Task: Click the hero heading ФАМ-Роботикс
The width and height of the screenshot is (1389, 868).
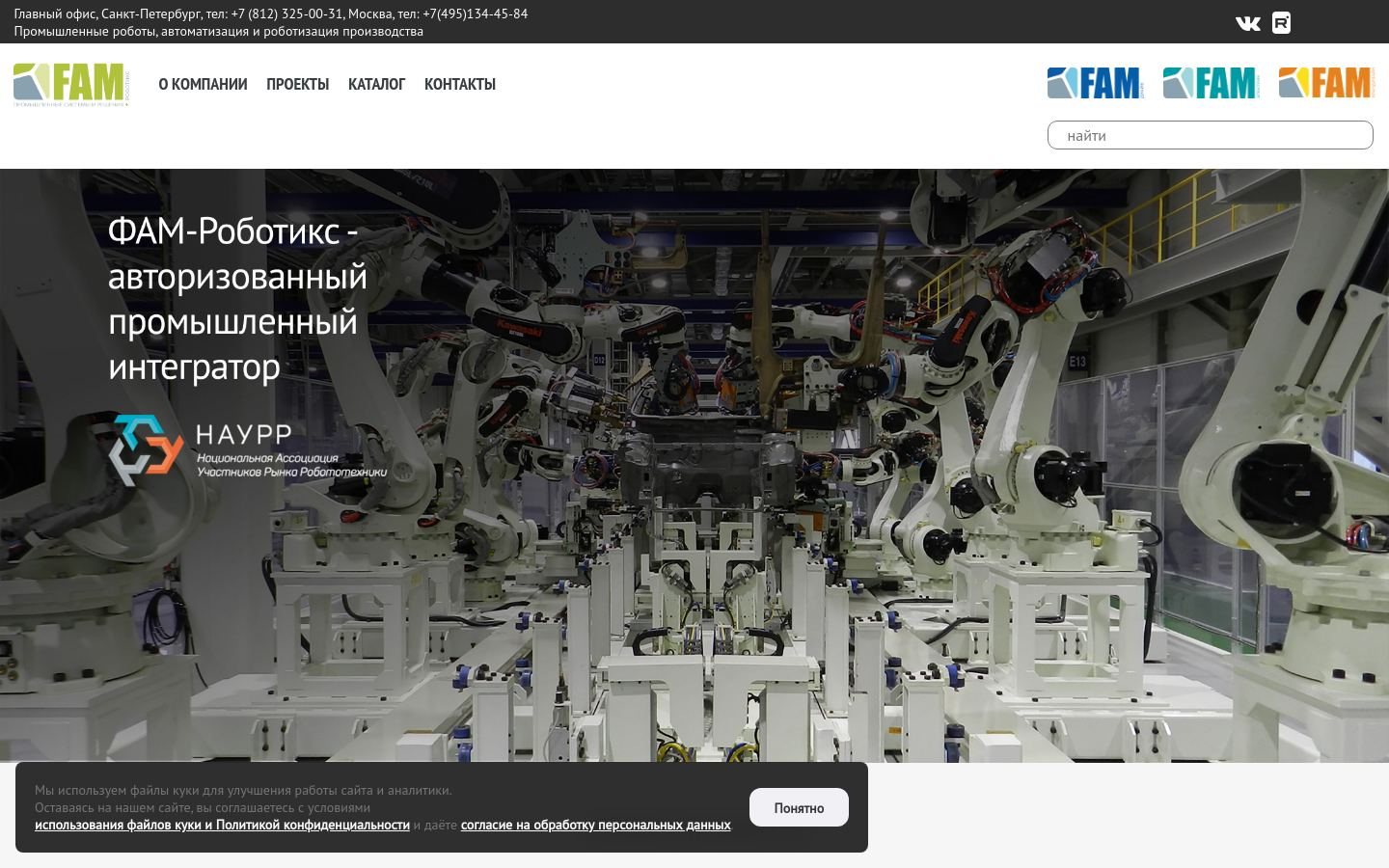Action: coord(237,299)
